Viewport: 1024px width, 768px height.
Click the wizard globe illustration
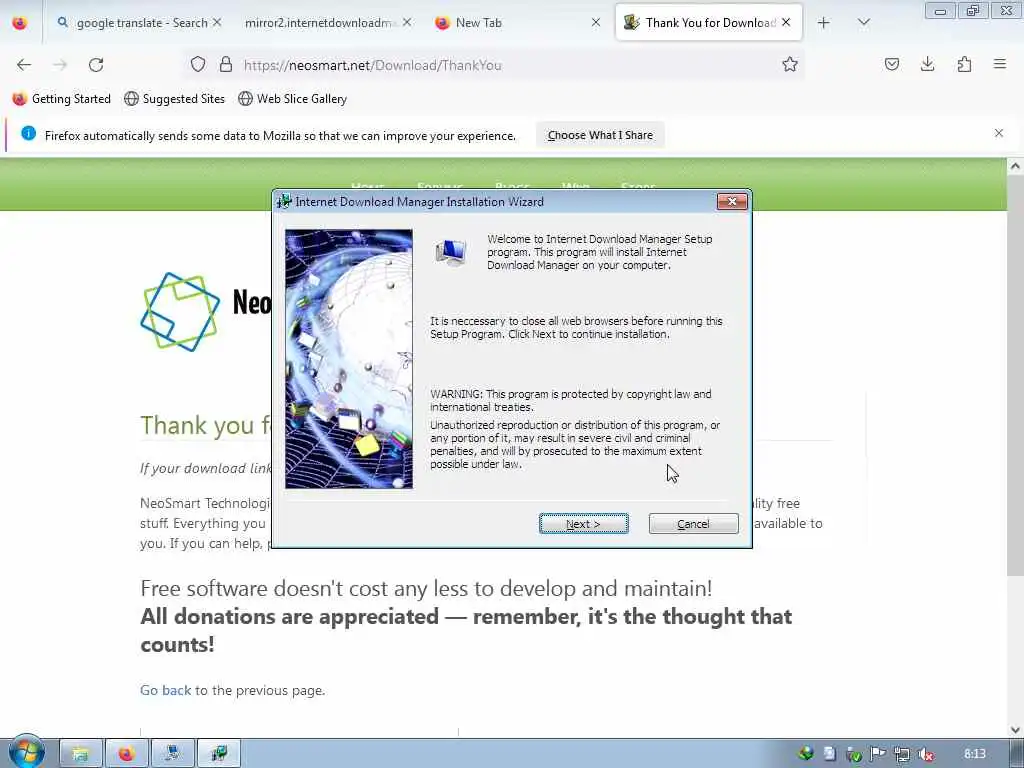click(349, 359)
